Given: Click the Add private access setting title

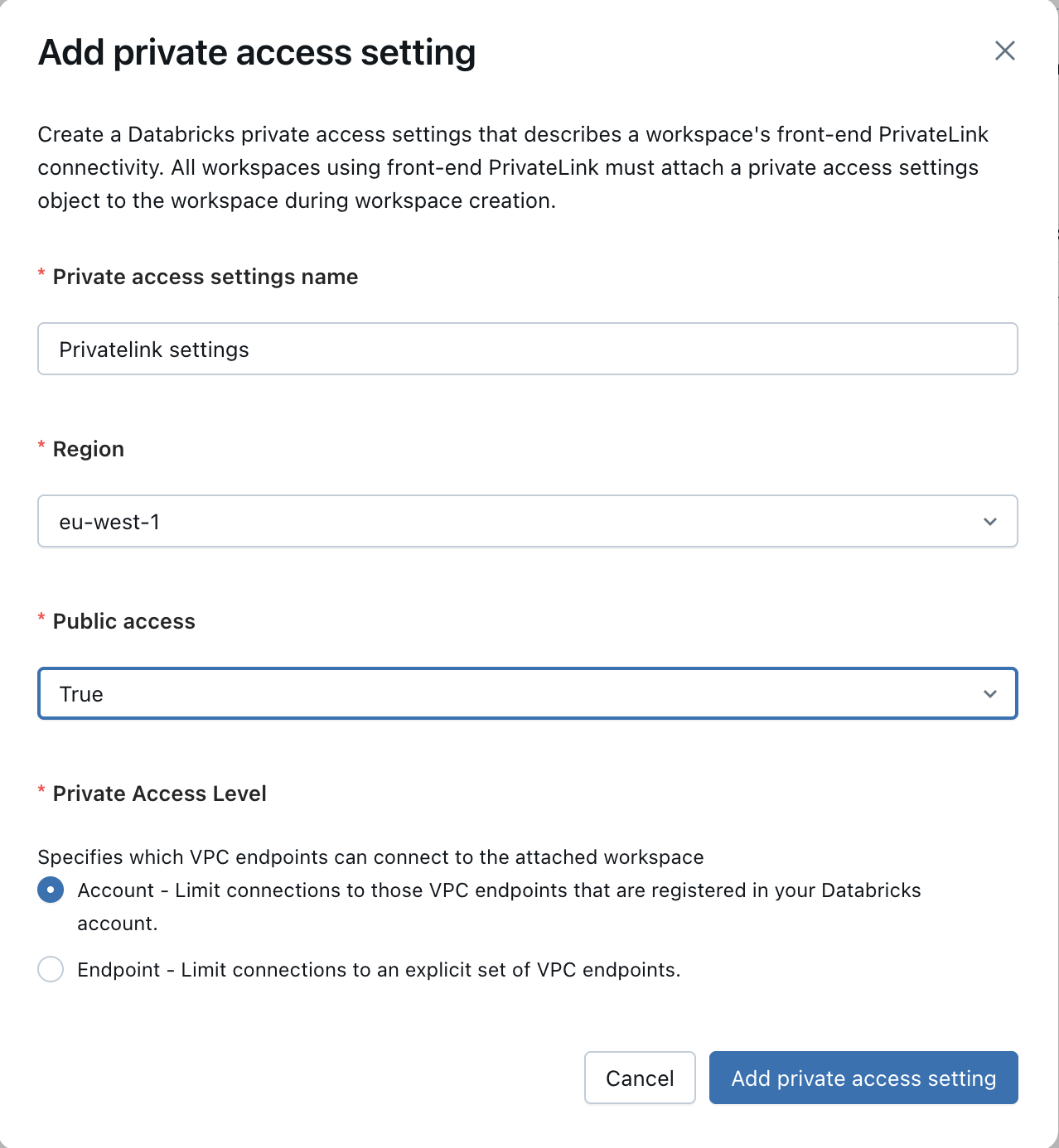Looking at the screenshot, I should click(x=257, y=52).
